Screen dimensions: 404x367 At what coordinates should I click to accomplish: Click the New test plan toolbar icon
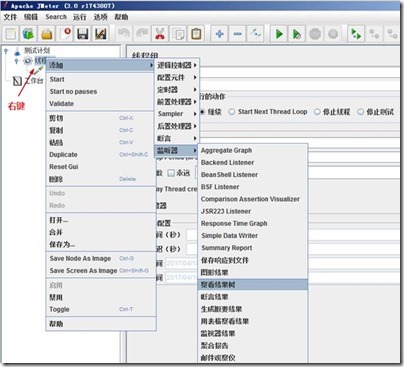(x=11, y=34)
